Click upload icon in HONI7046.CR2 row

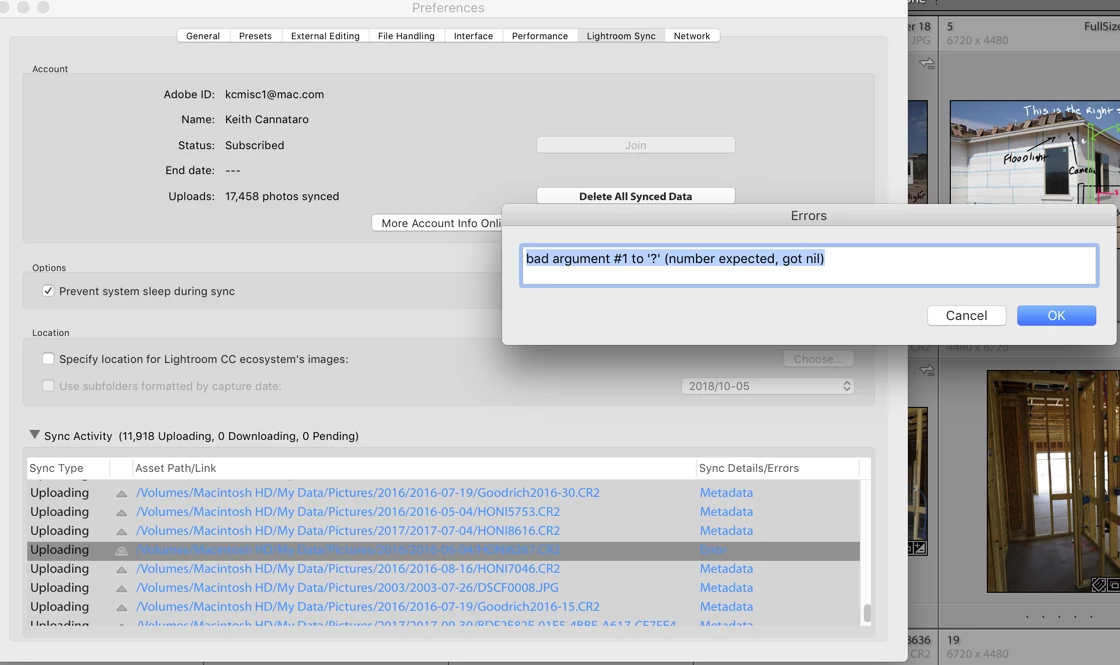click(x=121, y=569)
